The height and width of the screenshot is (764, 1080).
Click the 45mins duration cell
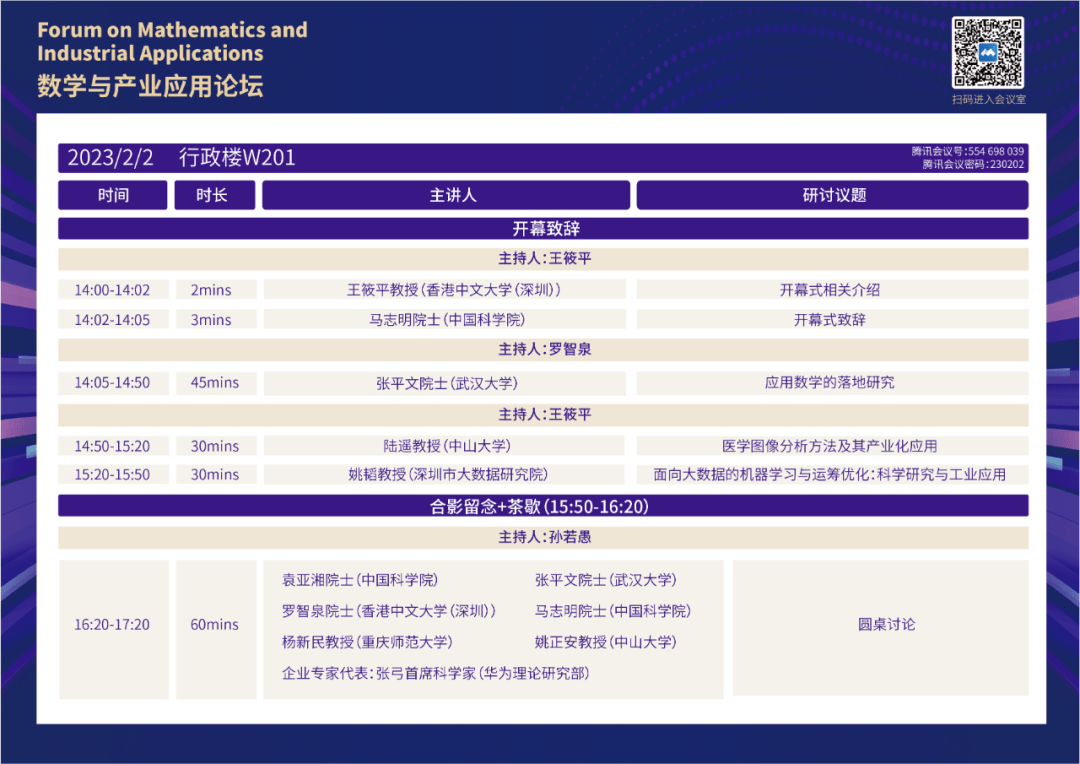point(216,383)
